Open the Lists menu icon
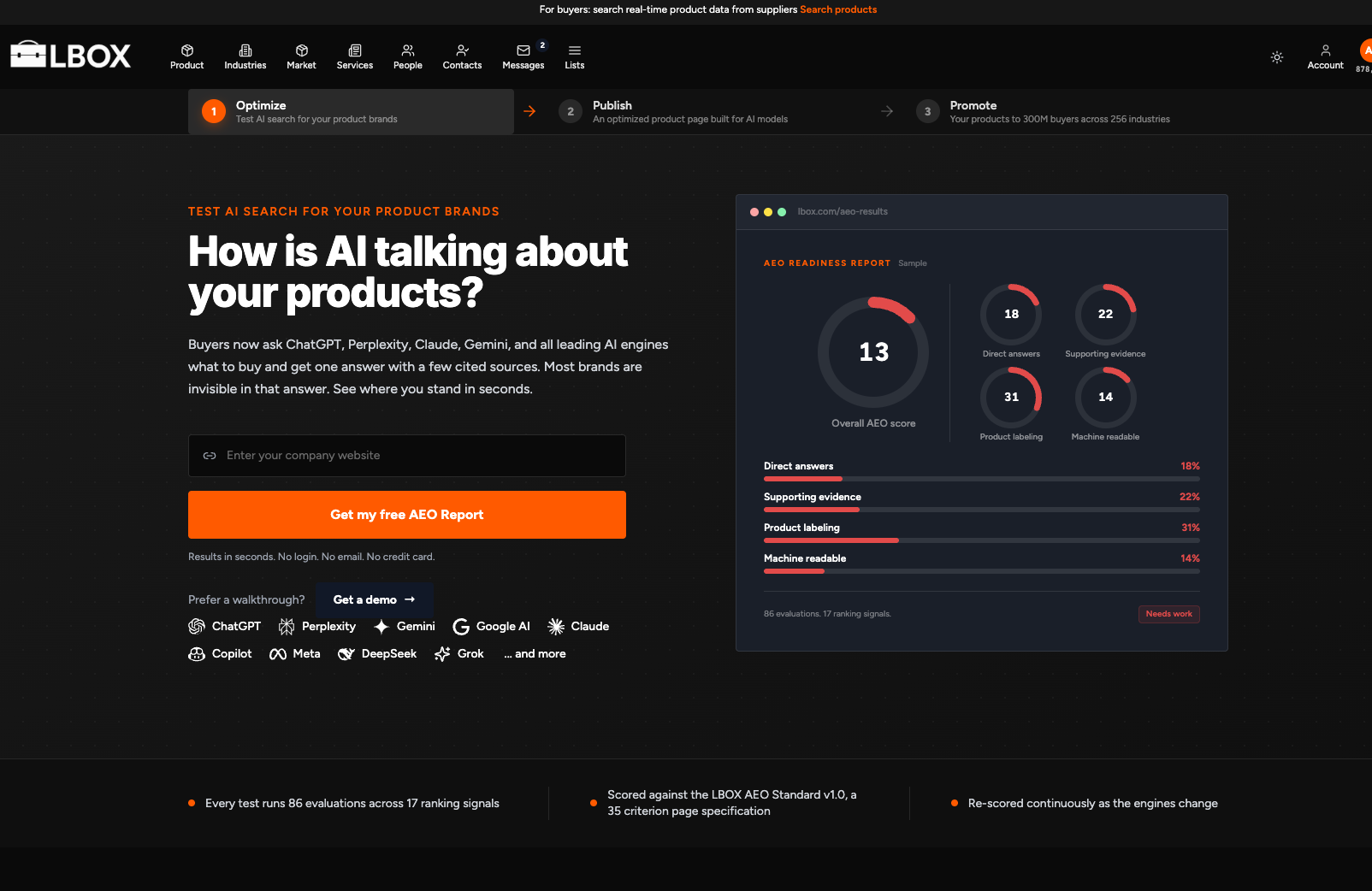The image size is (1372, 891). pos(575,50)
